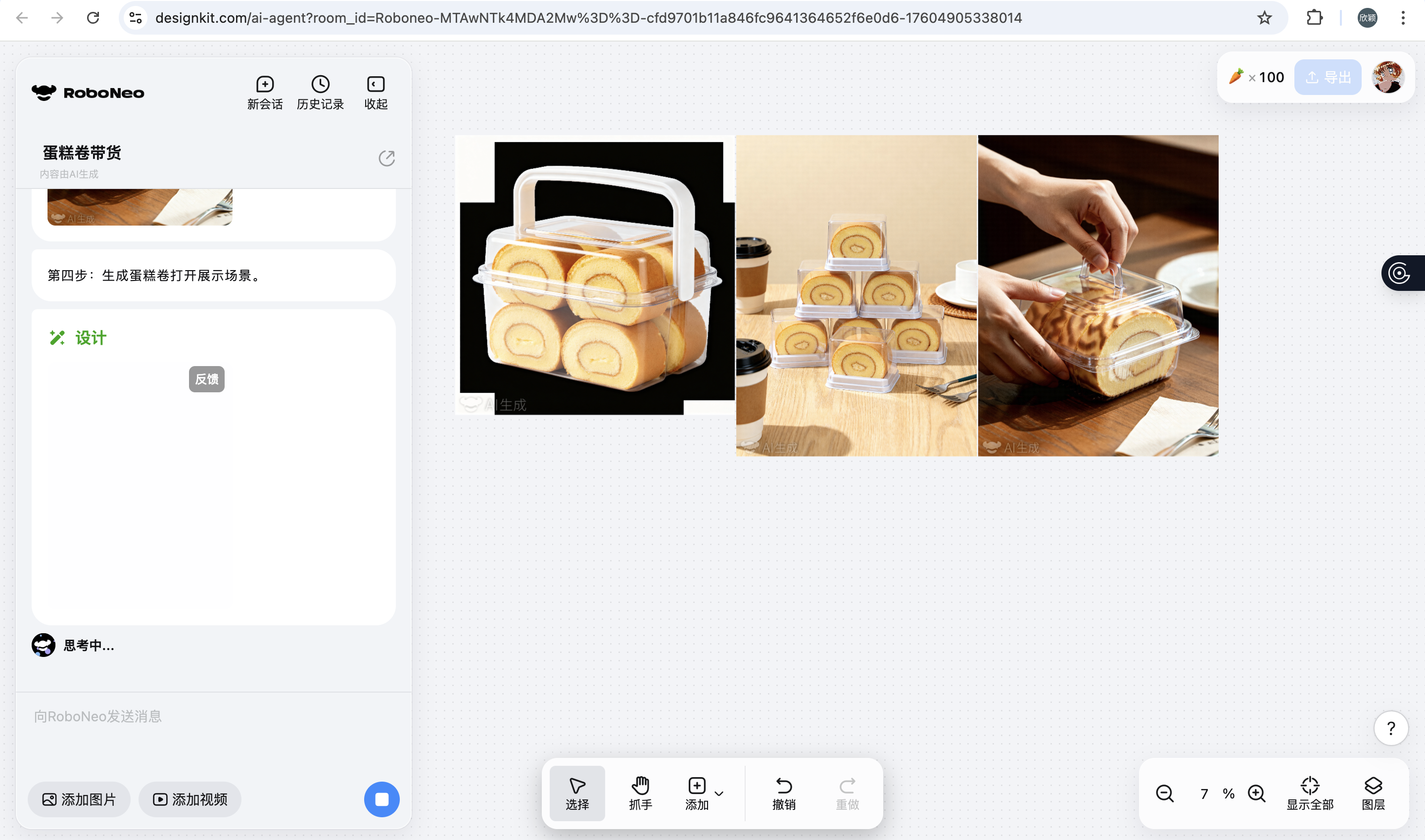Click the share icon beside 蛋糕卷带货
The width and height of the screenshot is (1425, 840).
click(386, 158)
